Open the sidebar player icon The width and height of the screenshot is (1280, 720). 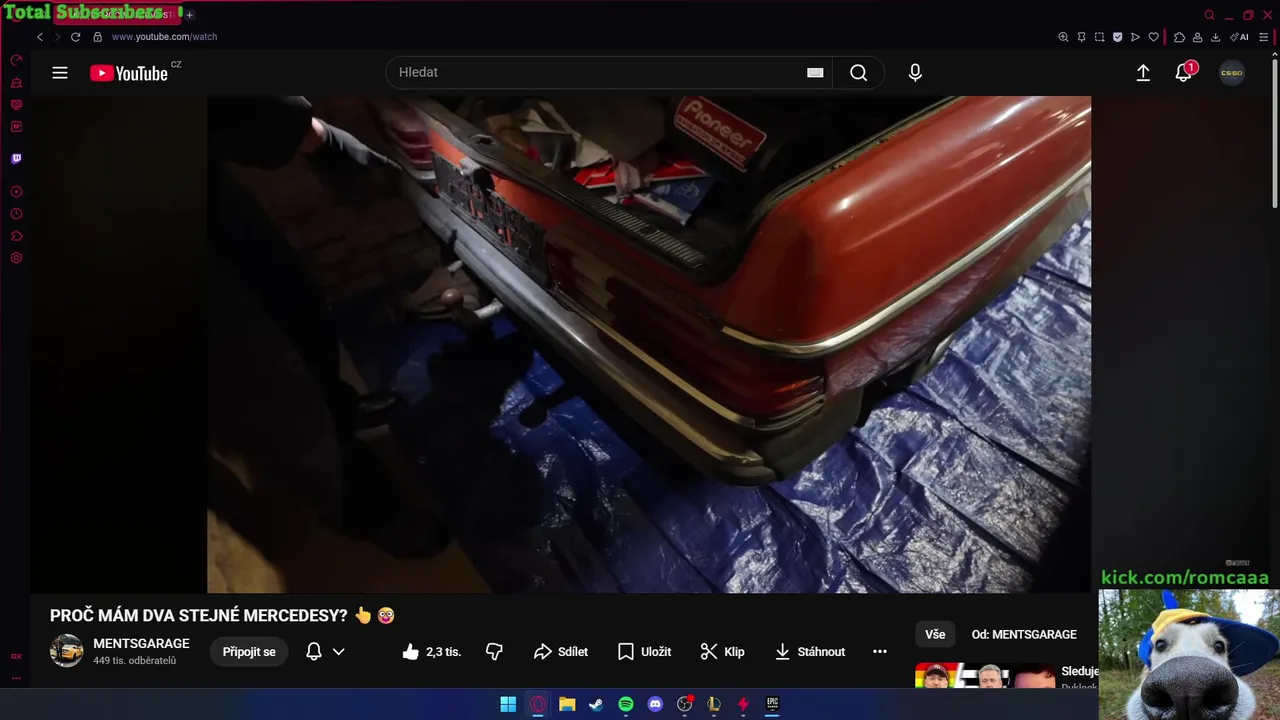tap(16, 191)
